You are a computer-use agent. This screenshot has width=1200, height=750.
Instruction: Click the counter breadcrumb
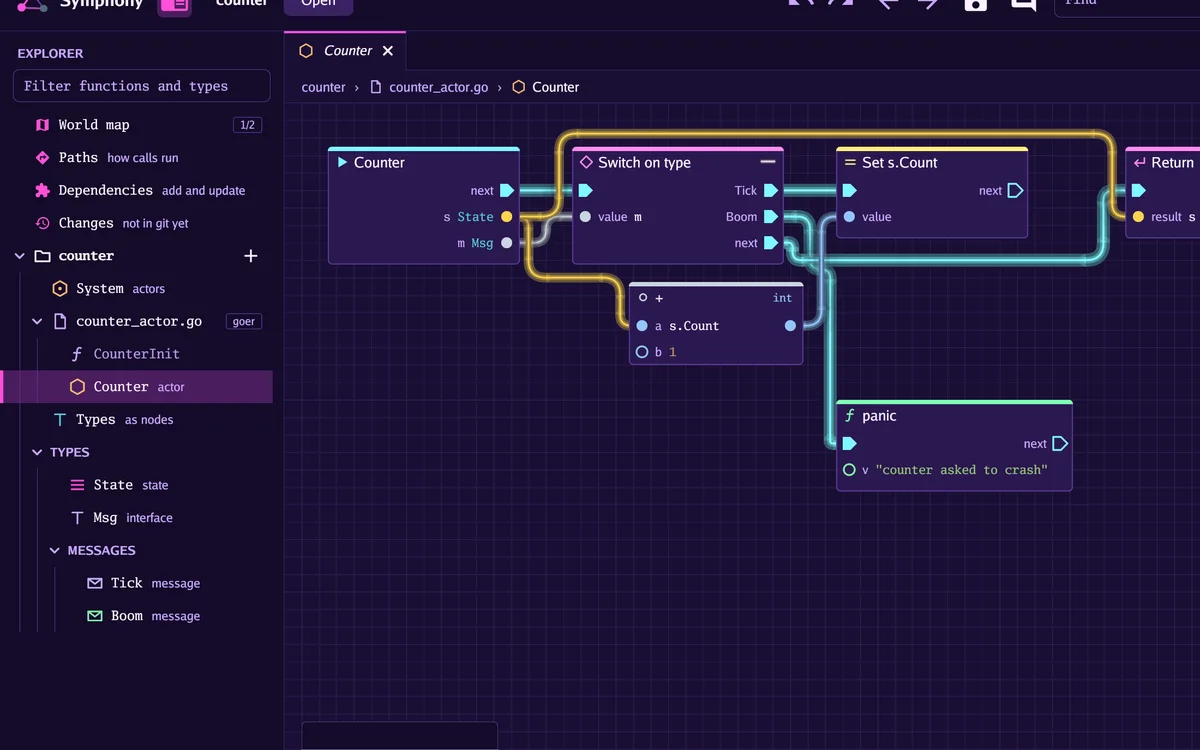(x=324, y=87)
